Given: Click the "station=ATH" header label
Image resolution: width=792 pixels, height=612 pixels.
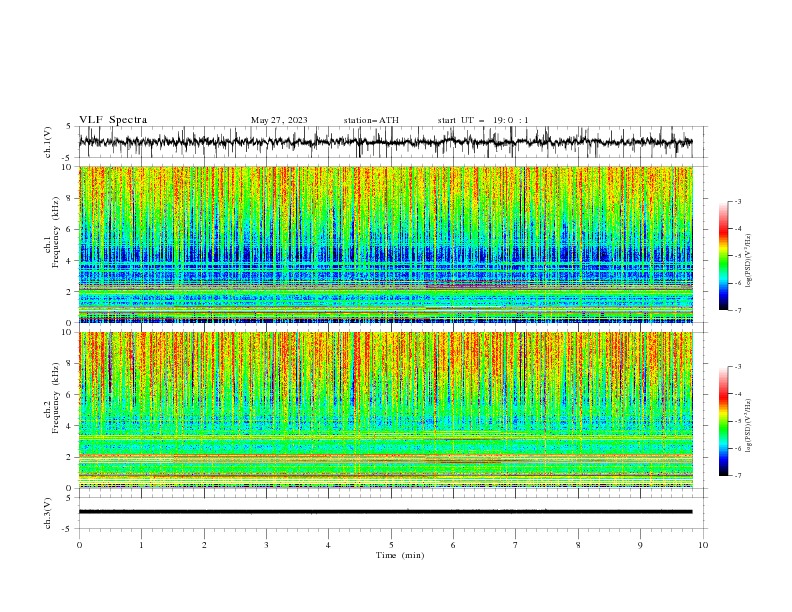Looking at the screenshot, I should click(371, 120).
